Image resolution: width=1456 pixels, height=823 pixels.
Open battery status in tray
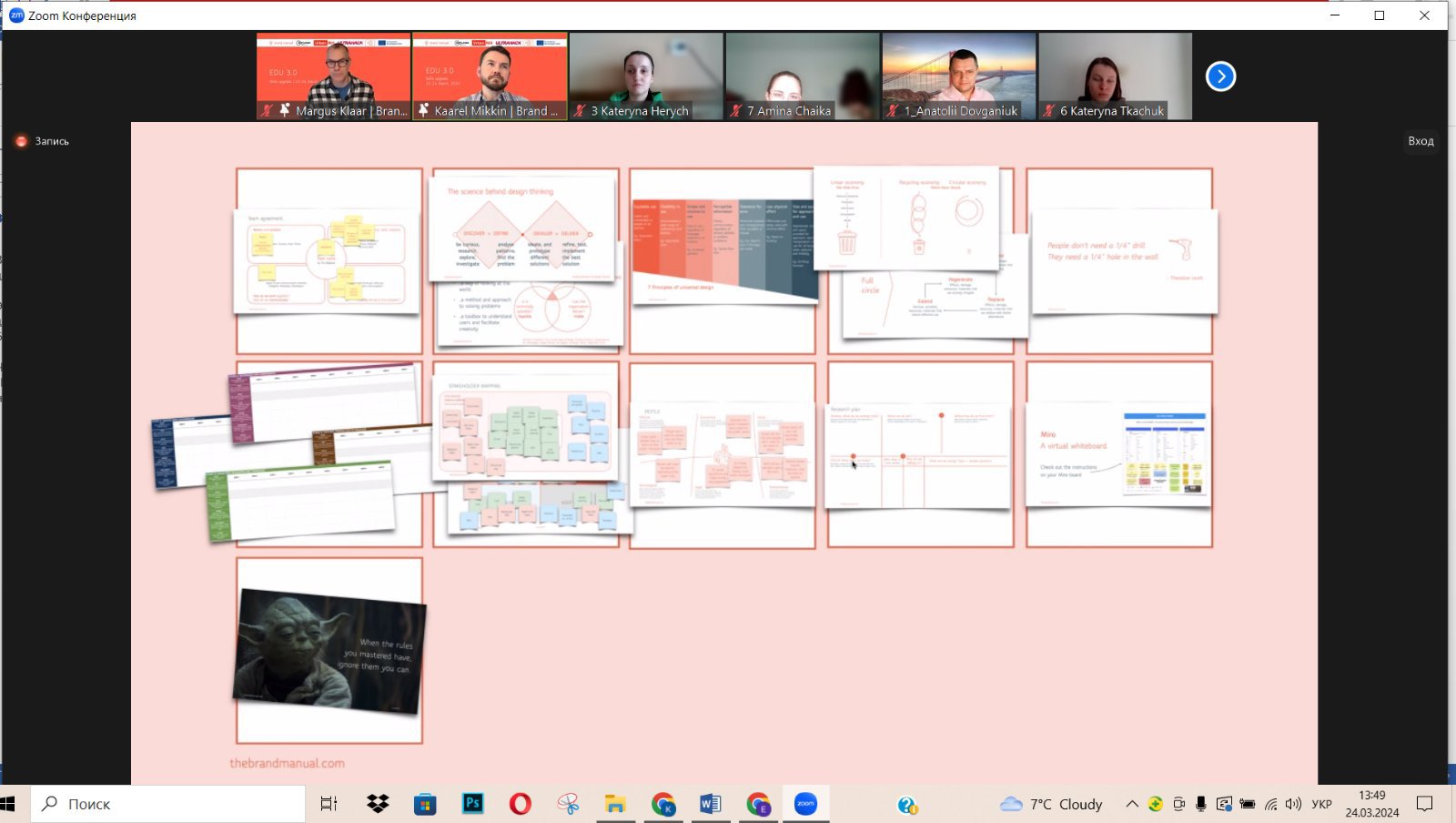pos(1248,804)
